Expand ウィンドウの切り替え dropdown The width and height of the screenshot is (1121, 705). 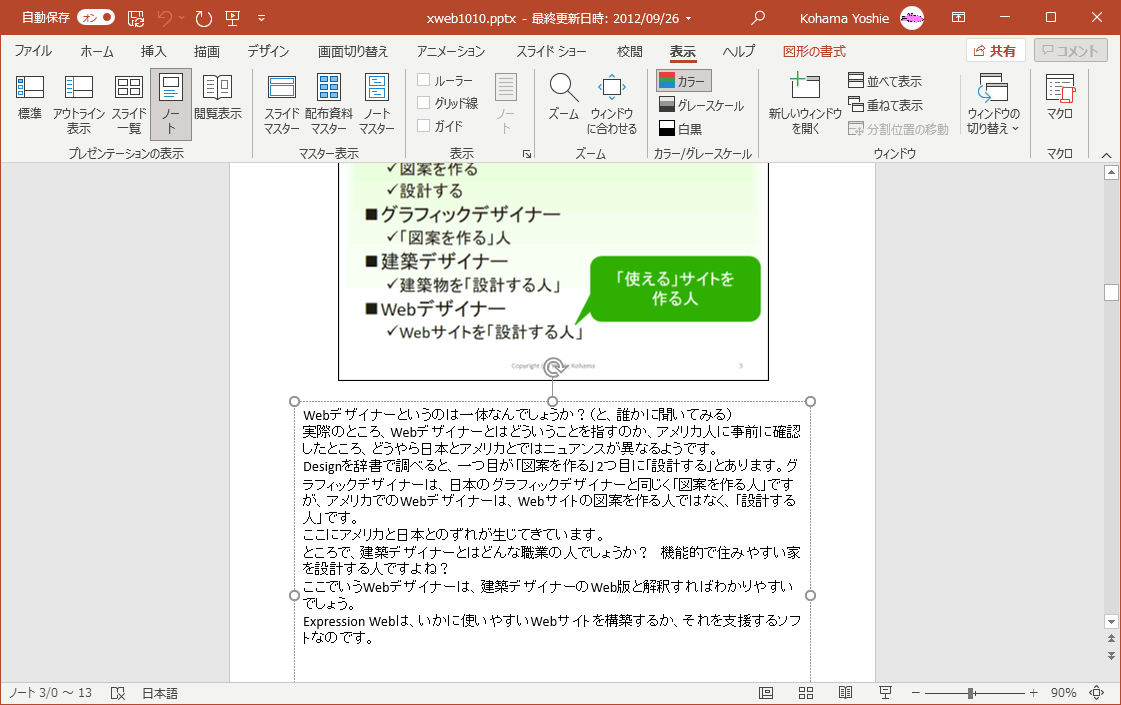pyautogui.click(x=993, y=103)
